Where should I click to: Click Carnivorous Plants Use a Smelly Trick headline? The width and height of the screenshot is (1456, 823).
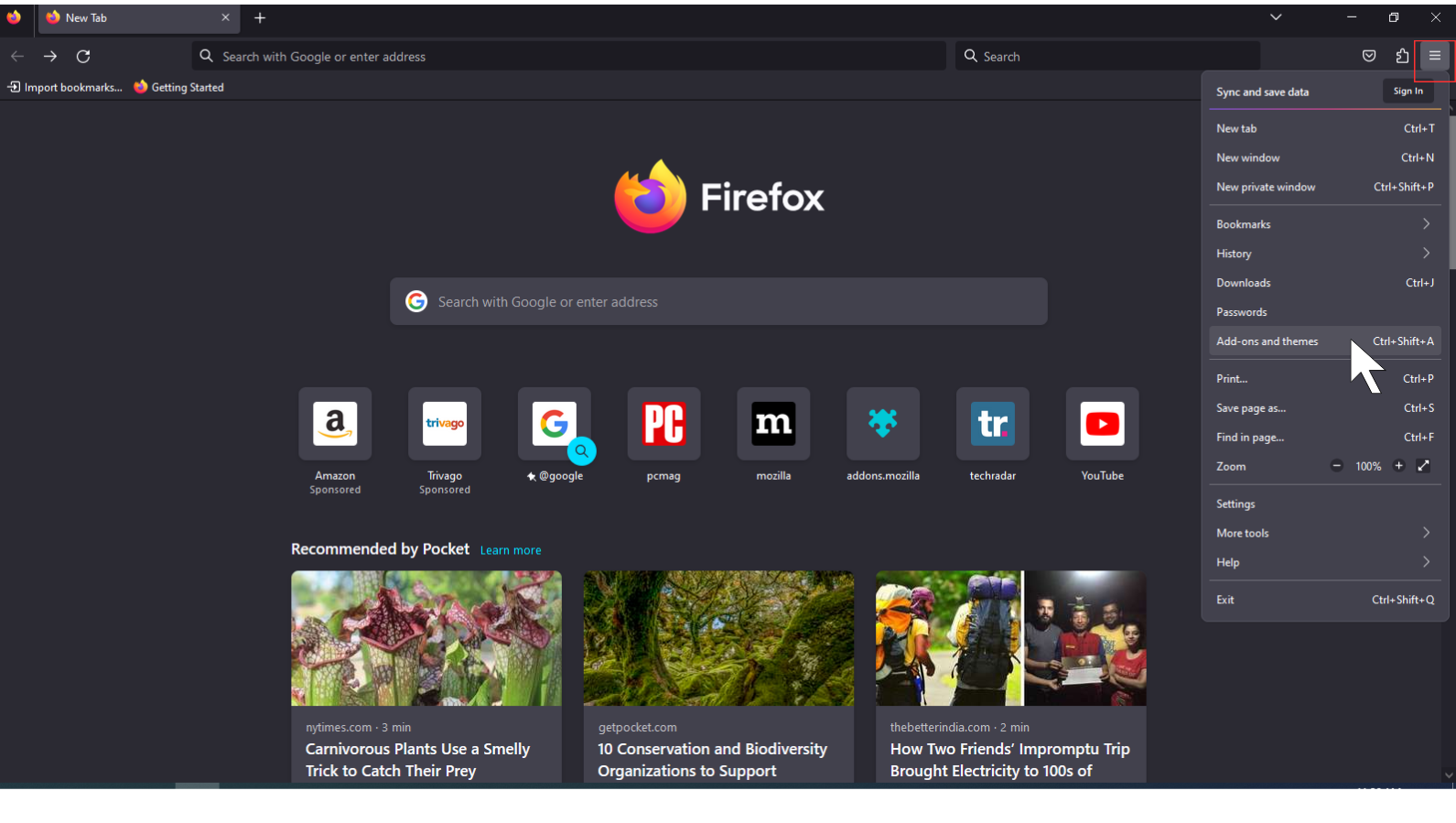pyautogui.click(x=417, y=760)
